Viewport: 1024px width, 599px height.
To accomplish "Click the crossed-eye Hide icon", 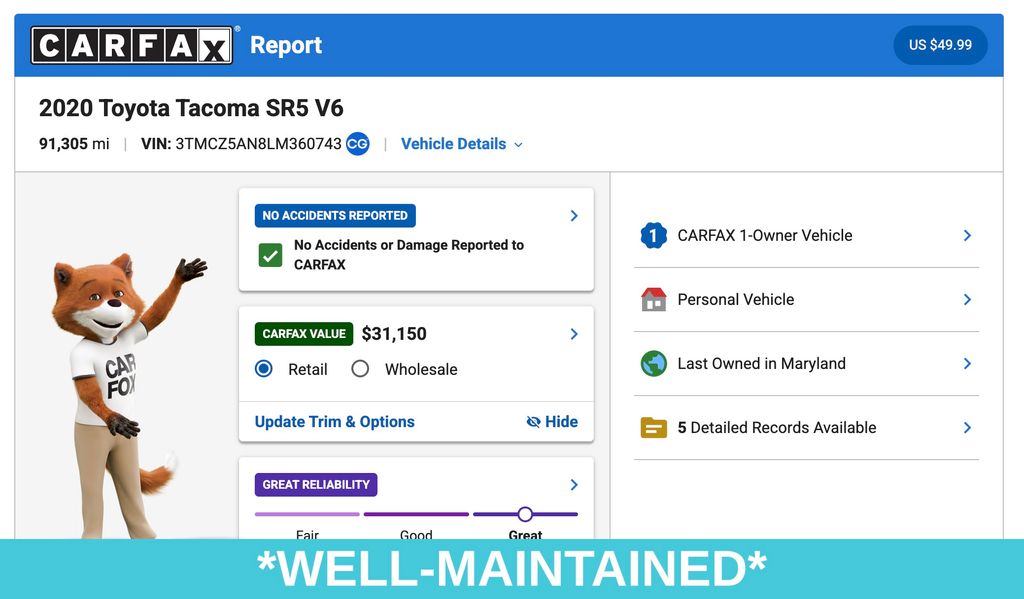I will tap(533, 422).
